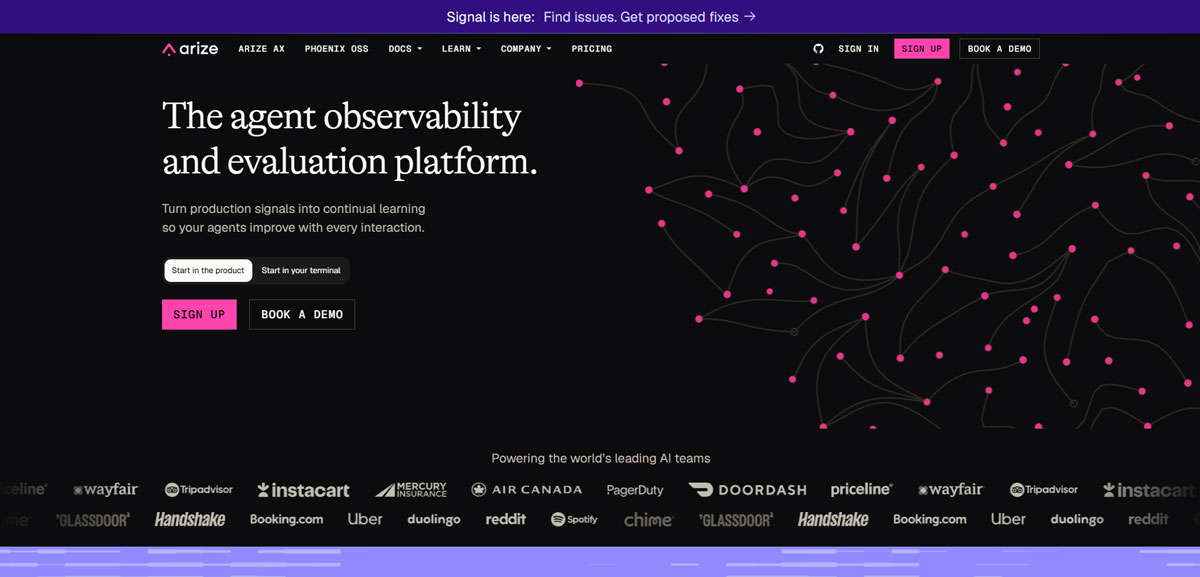Click the Air Canada logo
Screen dimensions: 1200x577
pos(526,490)
